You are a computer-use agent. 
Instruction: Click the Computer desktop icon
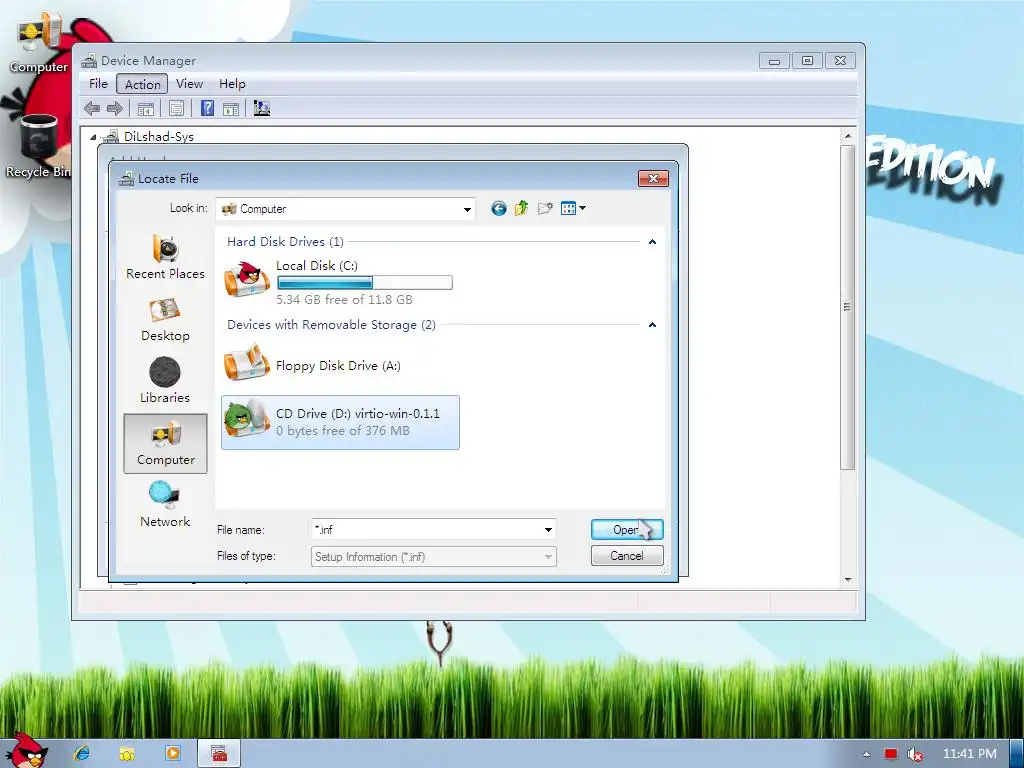point(39,44)
